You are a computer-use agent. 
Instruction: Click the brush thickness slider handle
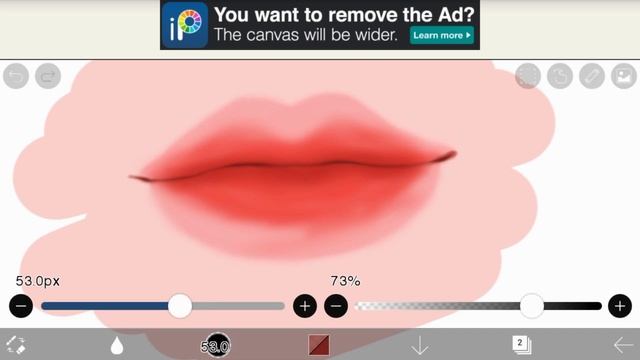(180, 306)
